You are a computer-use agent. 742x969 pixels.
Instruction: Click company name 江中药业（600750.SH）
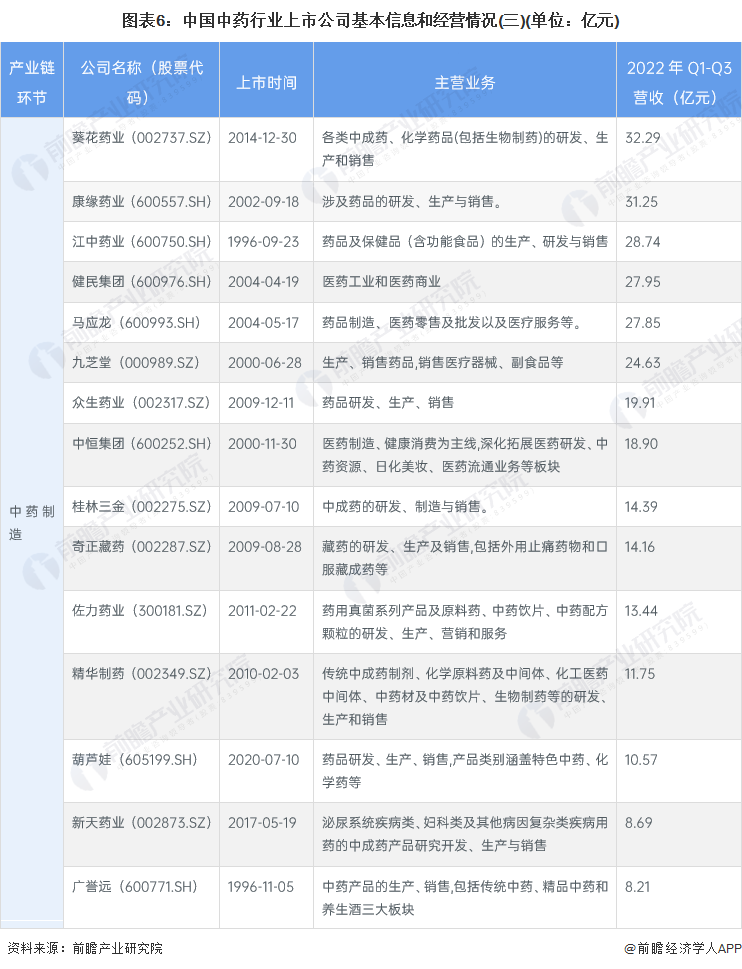[141, 242]
